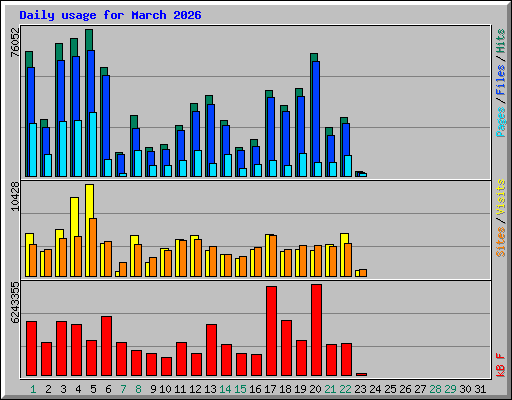The height and width of the screenshot is (400, 512).
Task: Click the red KB bar for day 17
Action: coord(271,331)
